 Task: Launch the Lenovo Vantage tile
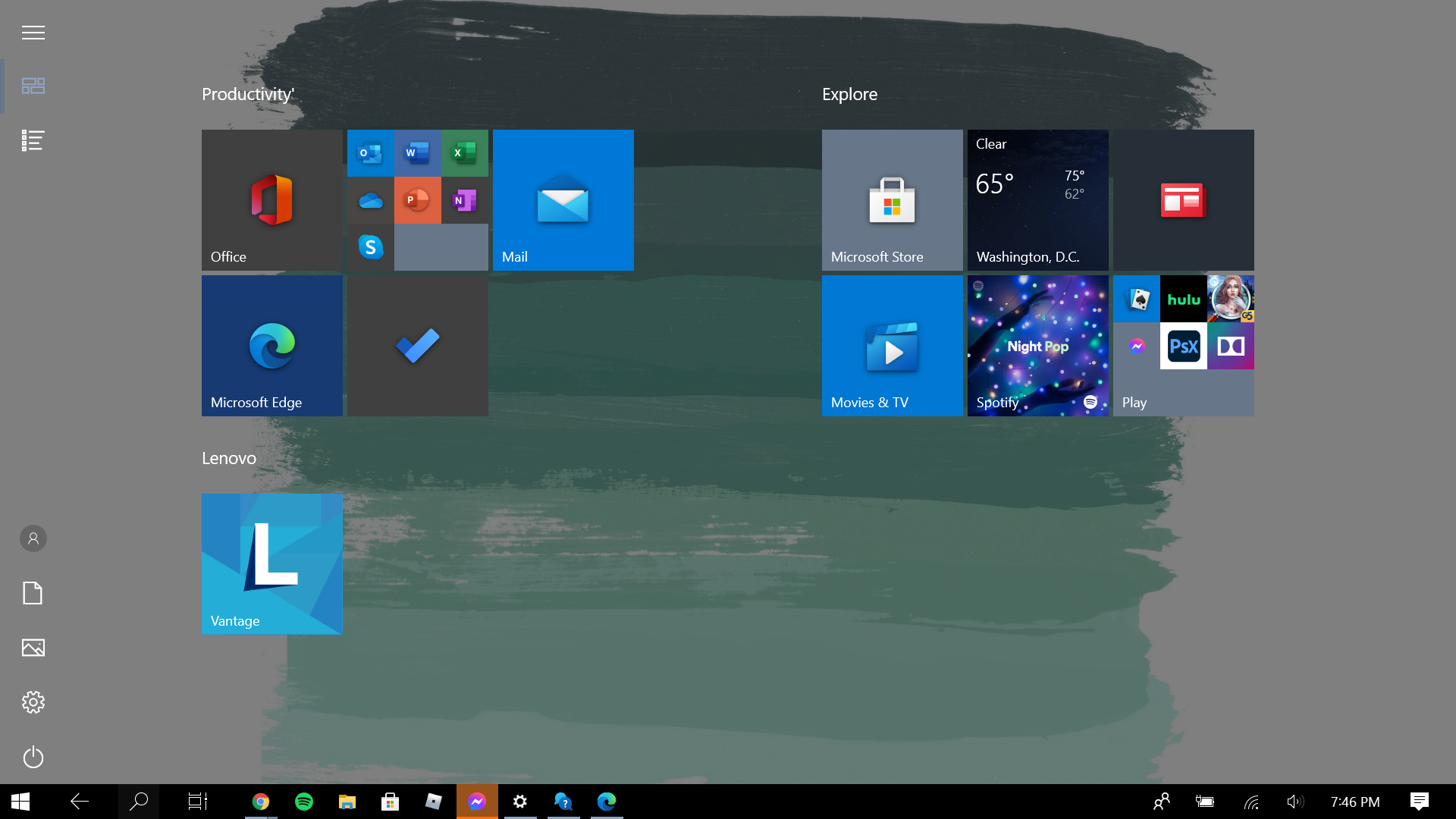pos(271,563)
